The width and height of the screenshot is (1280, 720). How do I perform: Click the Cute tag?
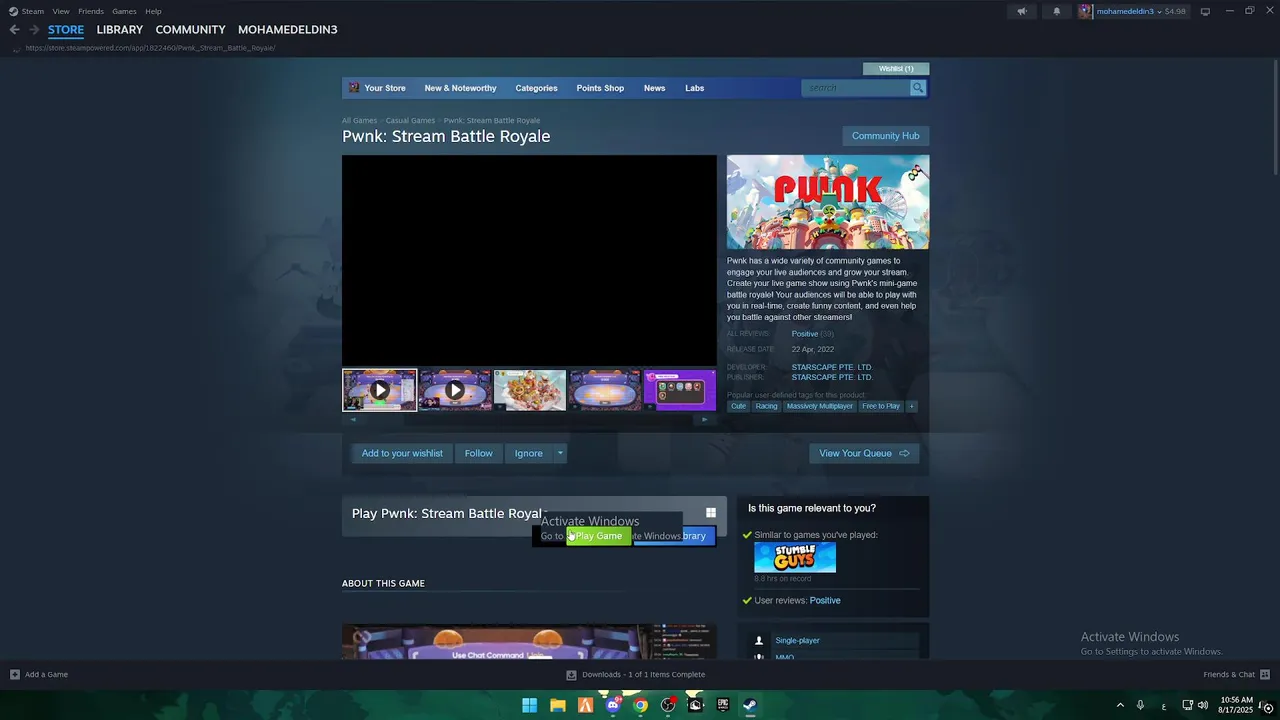[738, 406]
